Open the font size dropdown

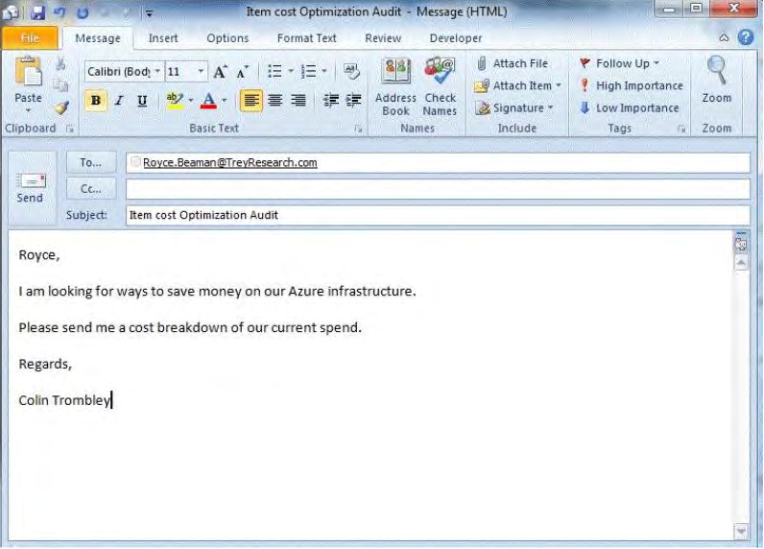pyautogui.click(x=200, y=72)
